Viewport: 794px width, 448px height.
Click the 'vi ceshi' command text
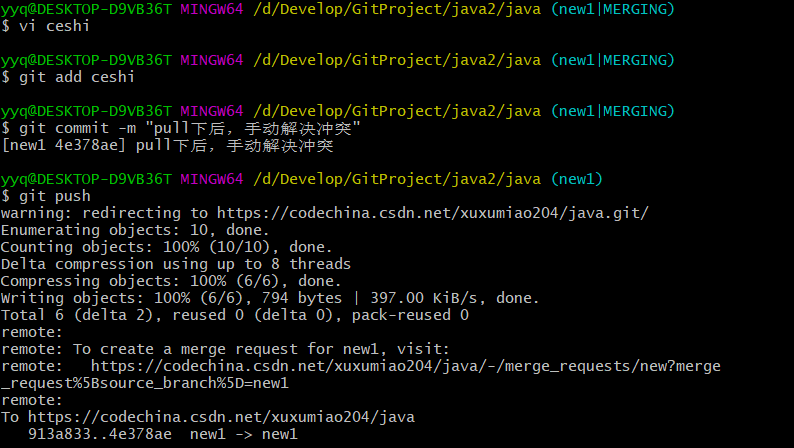54,26
